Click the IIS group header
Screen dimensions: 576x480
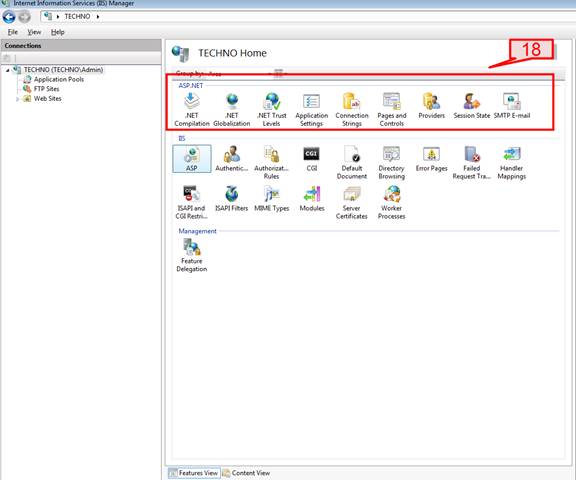click(x=182, y=138)
